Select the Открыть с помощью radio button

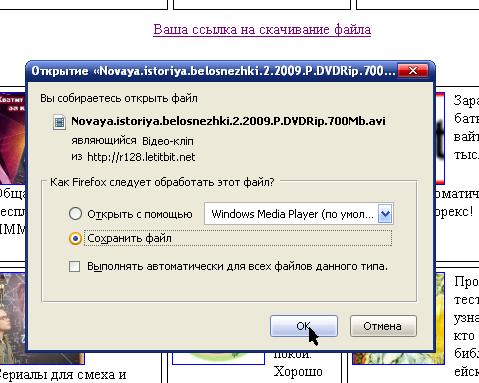click(x=75, y=214)
